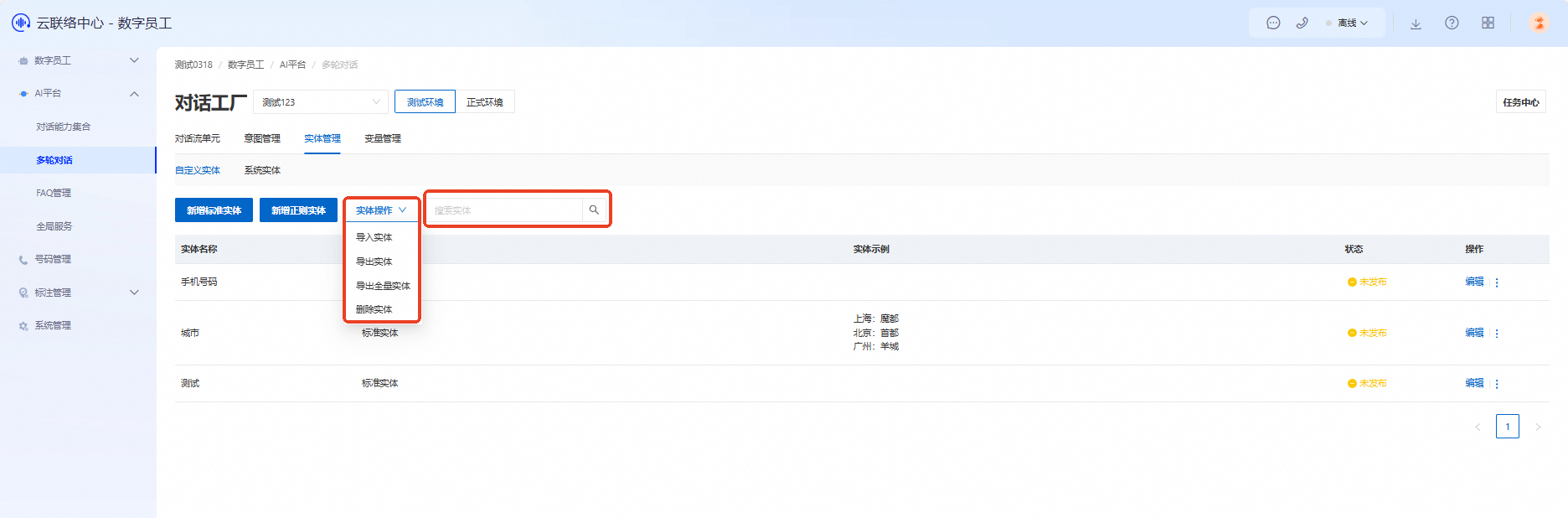Click the app logo icon at top-left

tap(20, 23)
